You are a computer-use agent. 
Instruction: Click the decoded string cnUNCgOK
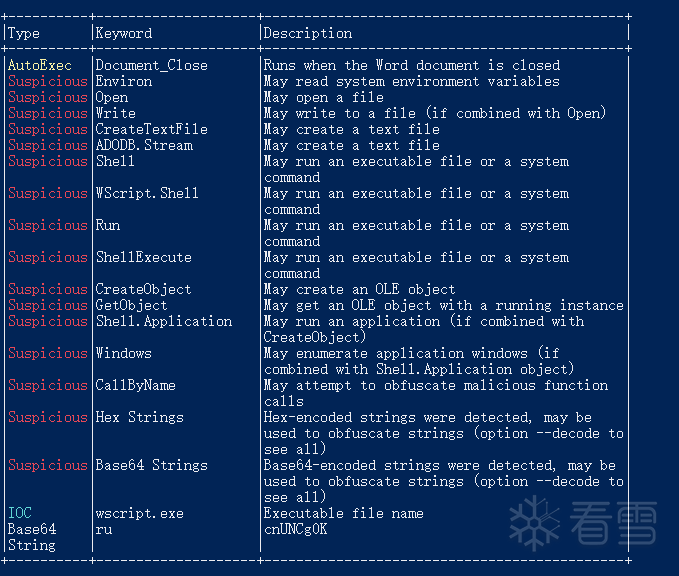(295, 529)
